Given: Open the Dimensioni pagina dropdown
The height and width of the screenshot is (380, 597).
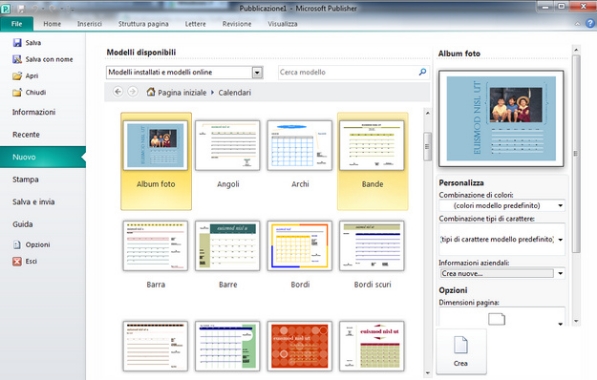Looking at the screenshot, I should (560, 324).
